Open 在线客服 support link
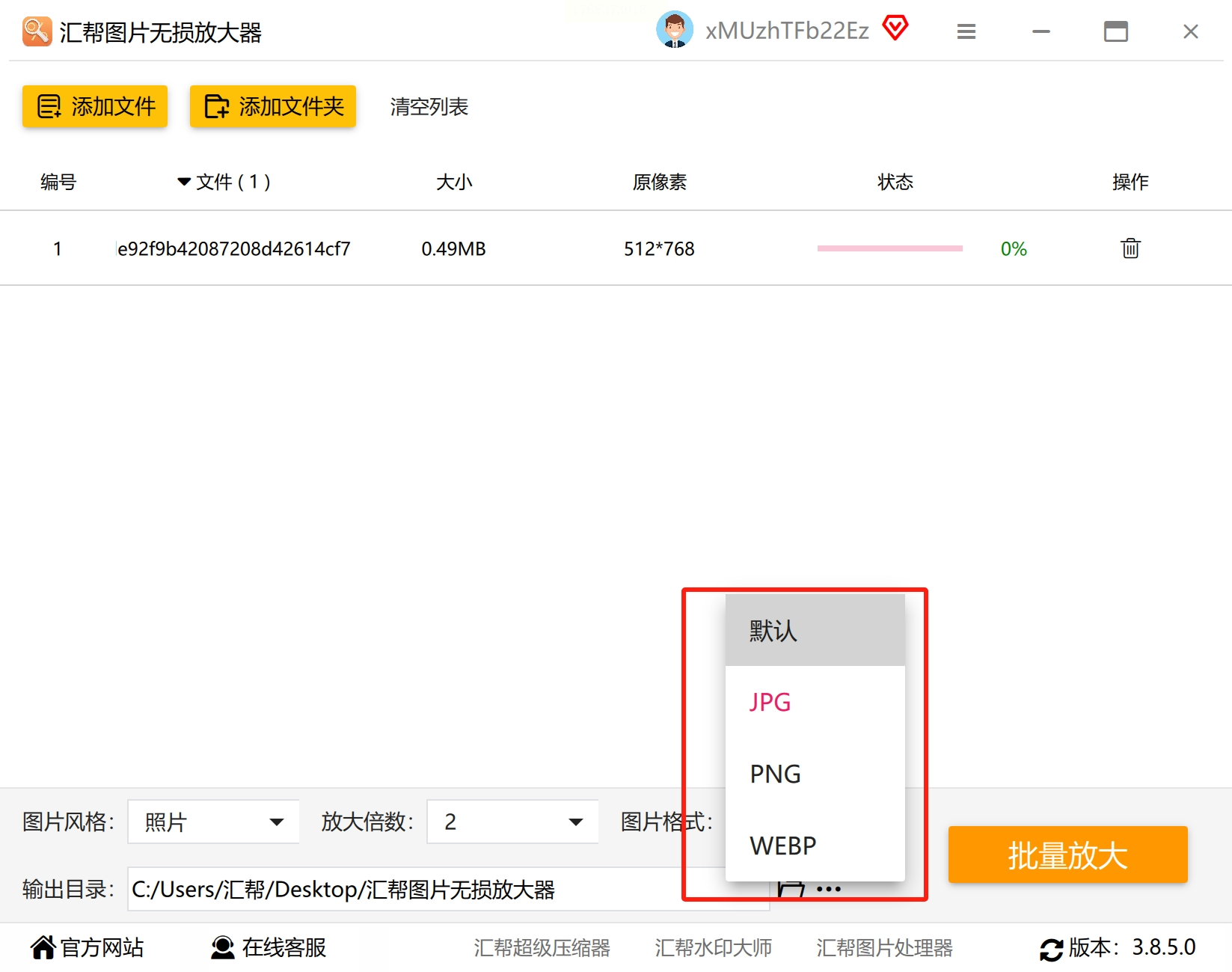Screen dimensions: 1232x972 click(x=269, y=947)
